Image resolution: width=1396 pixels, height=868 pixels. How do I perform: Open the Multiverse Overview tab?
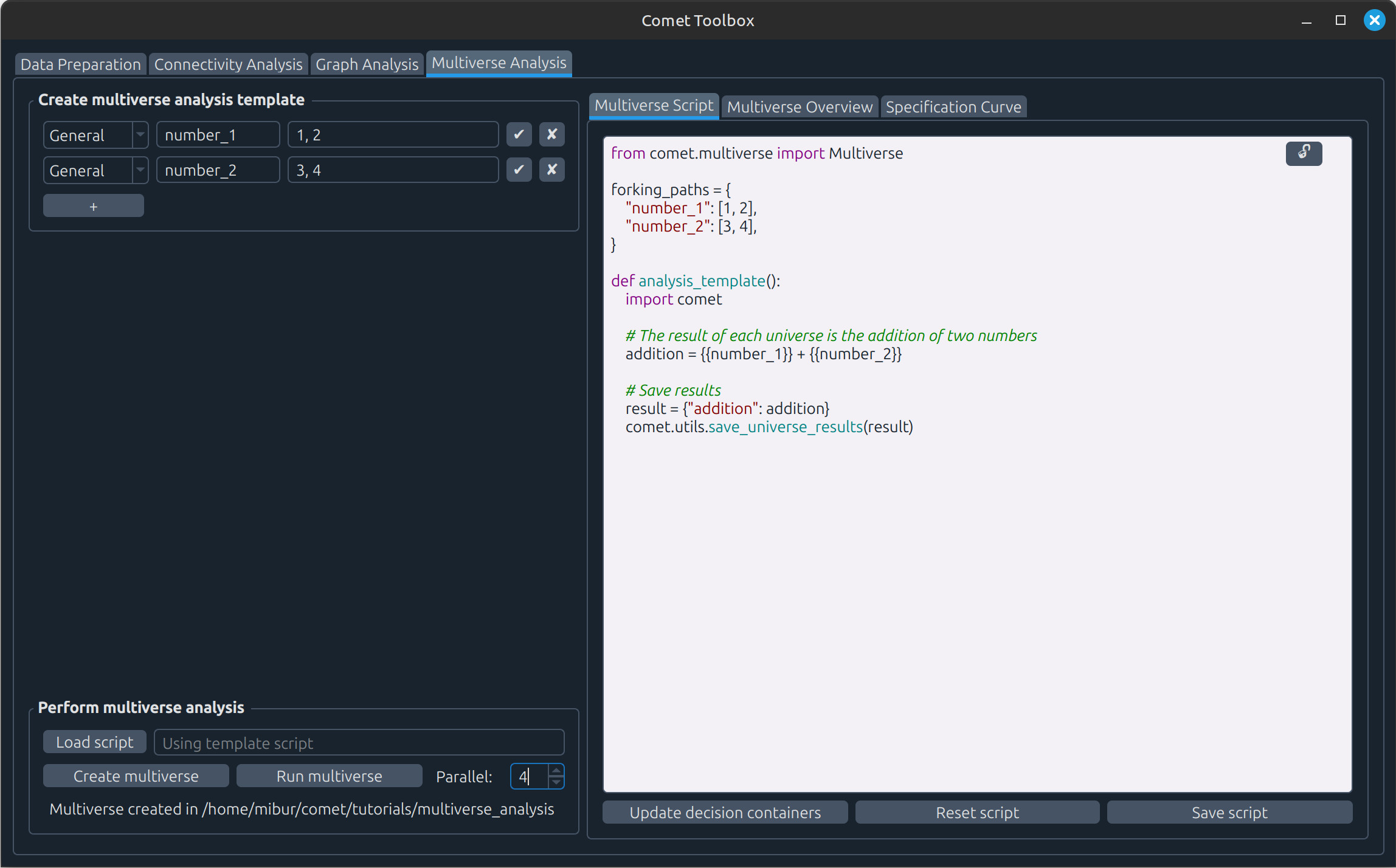click(800, 107)
